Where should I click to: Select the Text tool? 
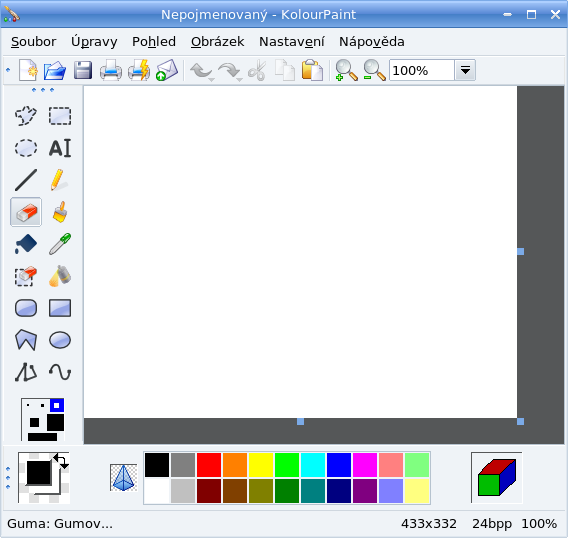point(60,148)
